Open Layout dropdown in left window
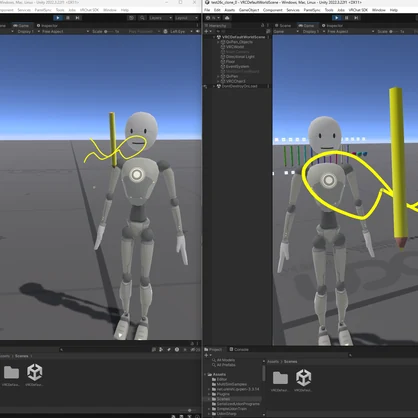 pyautogui.click(x=186, y=18)
